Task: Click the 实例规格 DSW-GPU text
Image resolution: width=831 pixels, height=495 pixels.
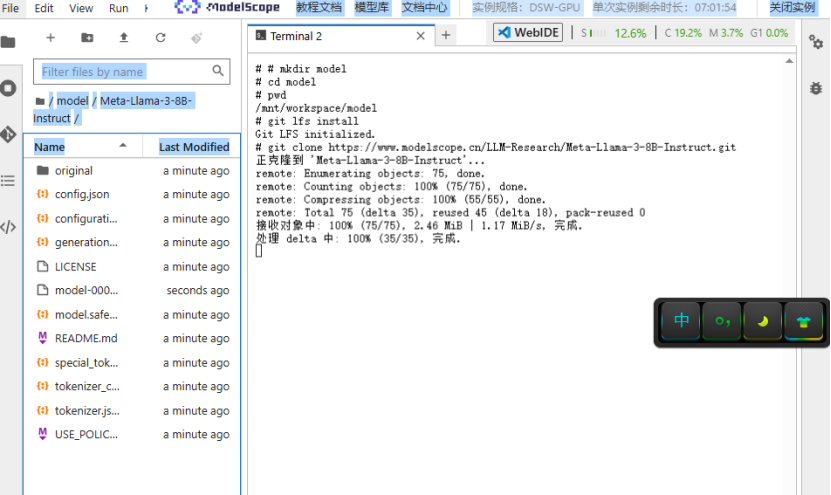Action: 526,7
